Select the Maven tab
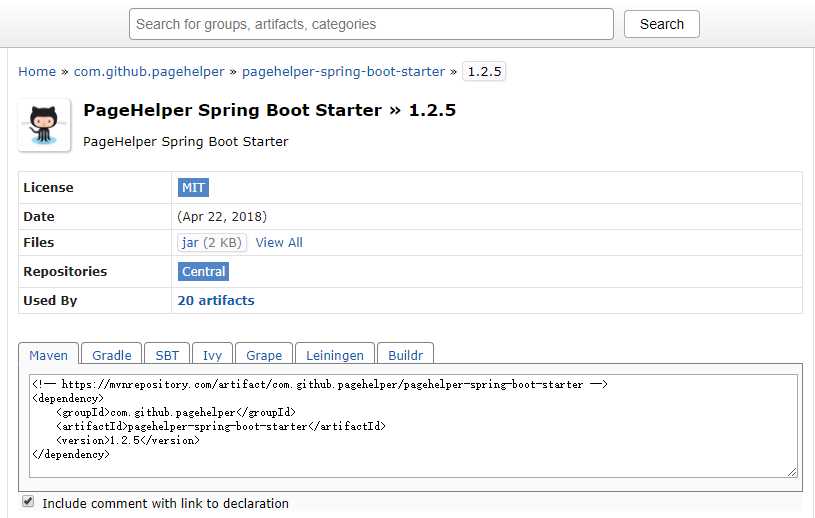 [48, 354]
